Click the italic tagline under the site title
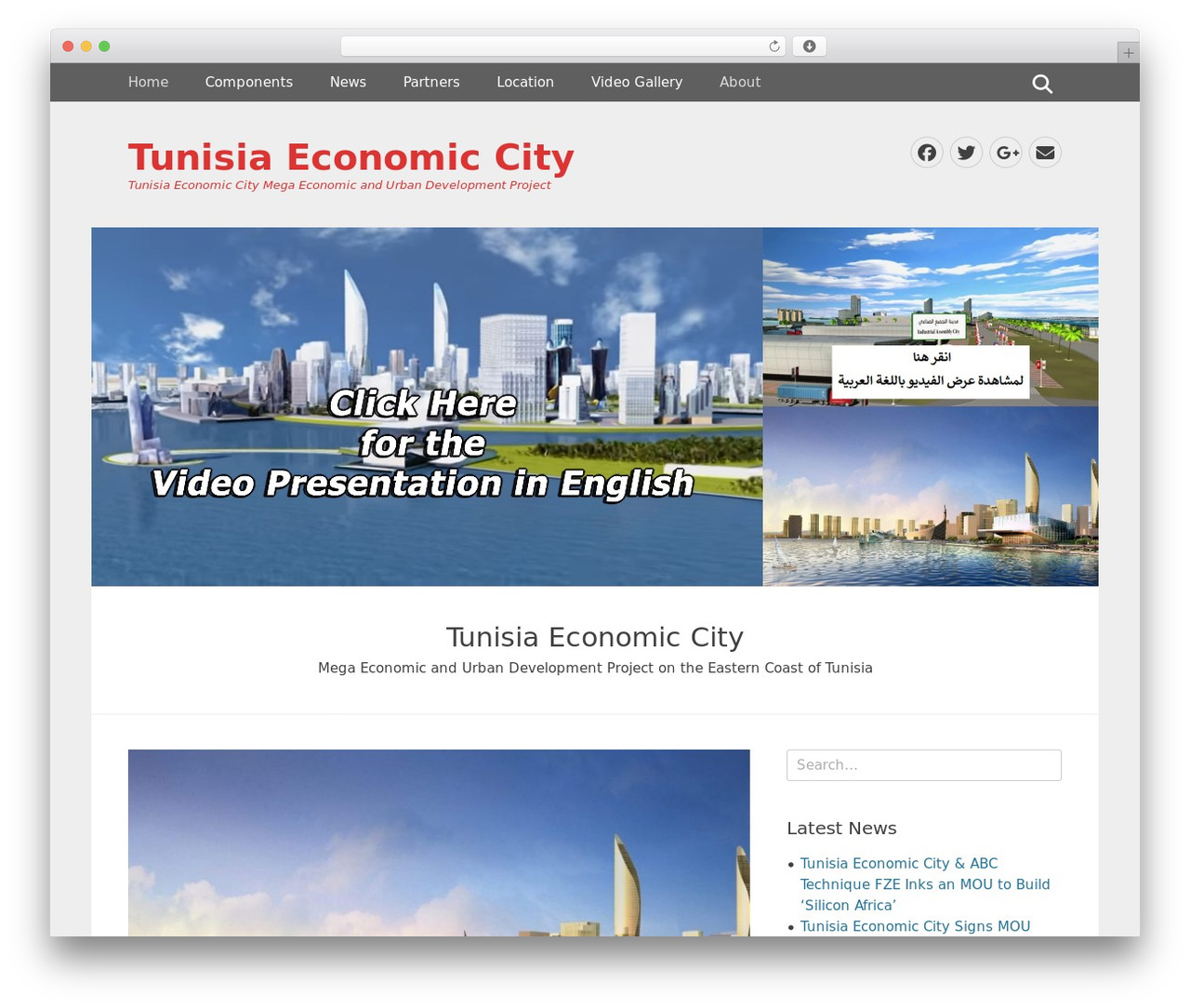This screenshot has width=1190, height=1008. click(x=339, y=185)
